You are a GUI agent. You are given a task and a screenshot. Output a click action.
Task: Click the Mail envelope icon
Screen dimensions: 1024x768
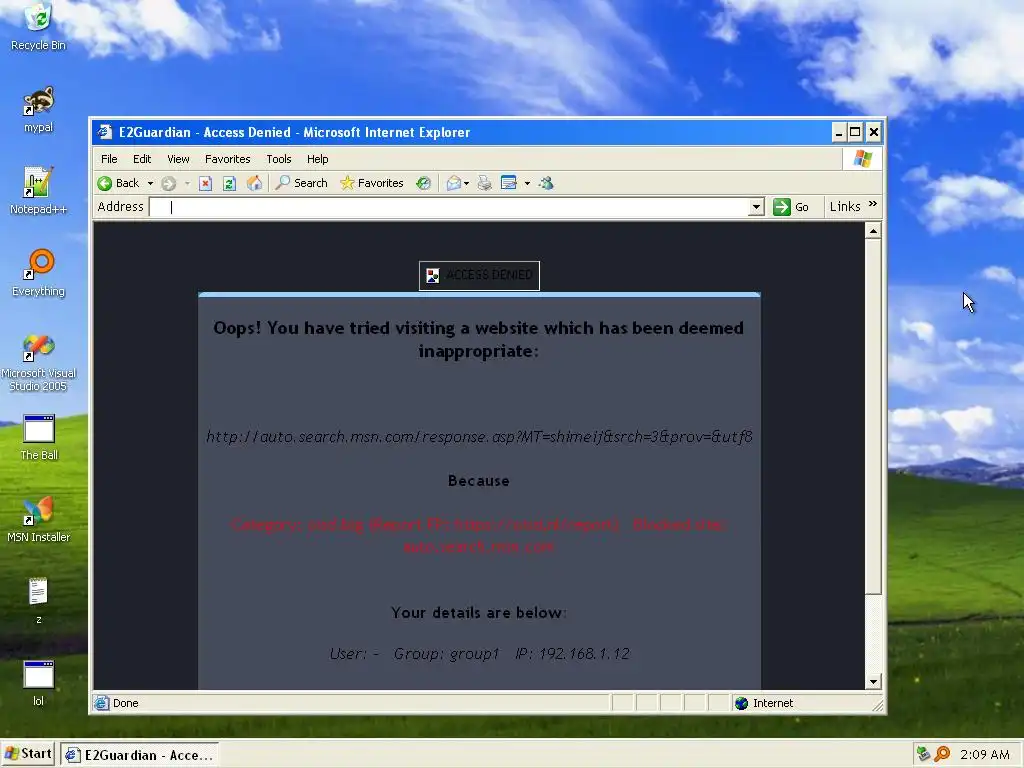pos(454,184)
